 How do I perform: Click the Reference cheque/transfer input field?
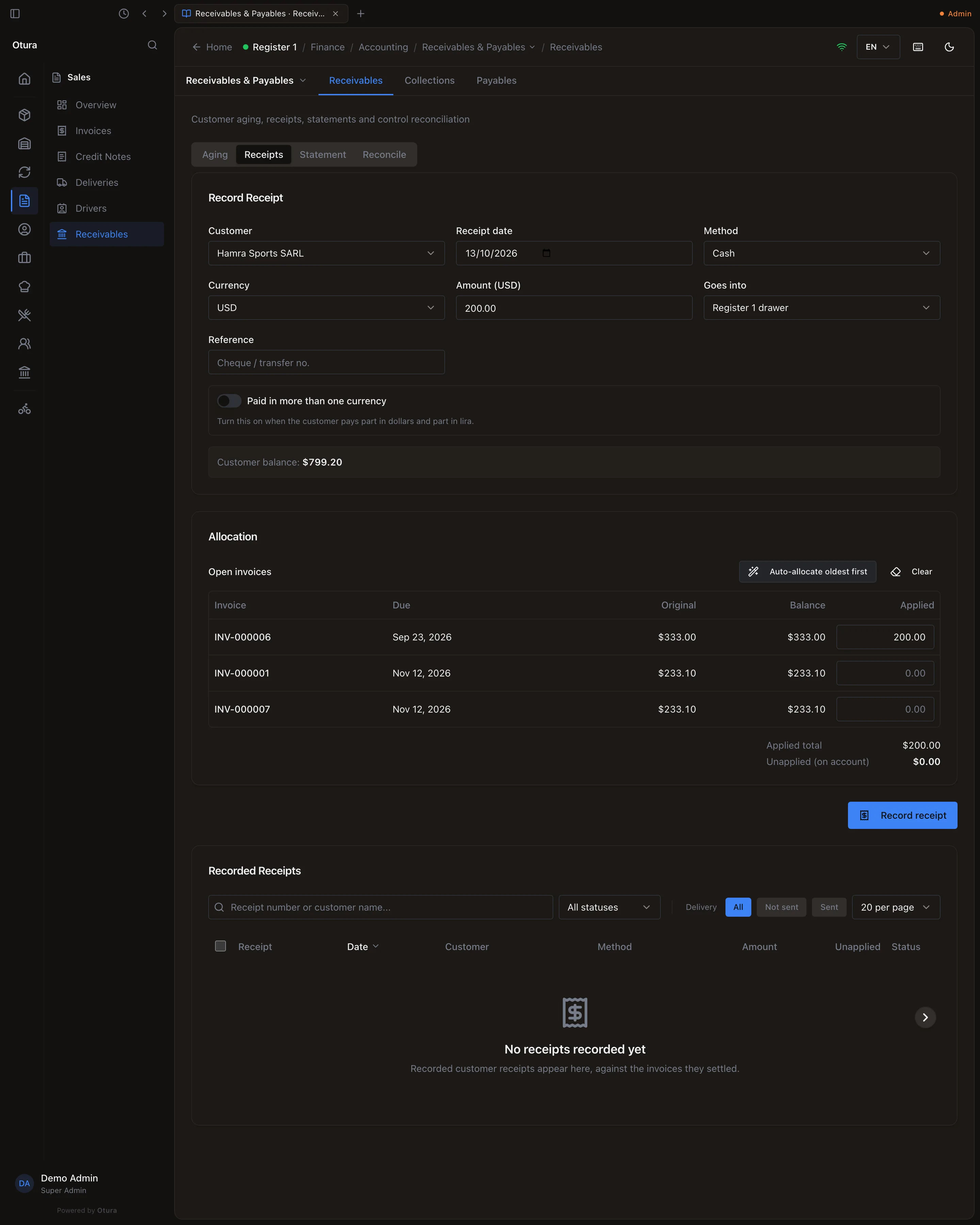tap(326, 362)
